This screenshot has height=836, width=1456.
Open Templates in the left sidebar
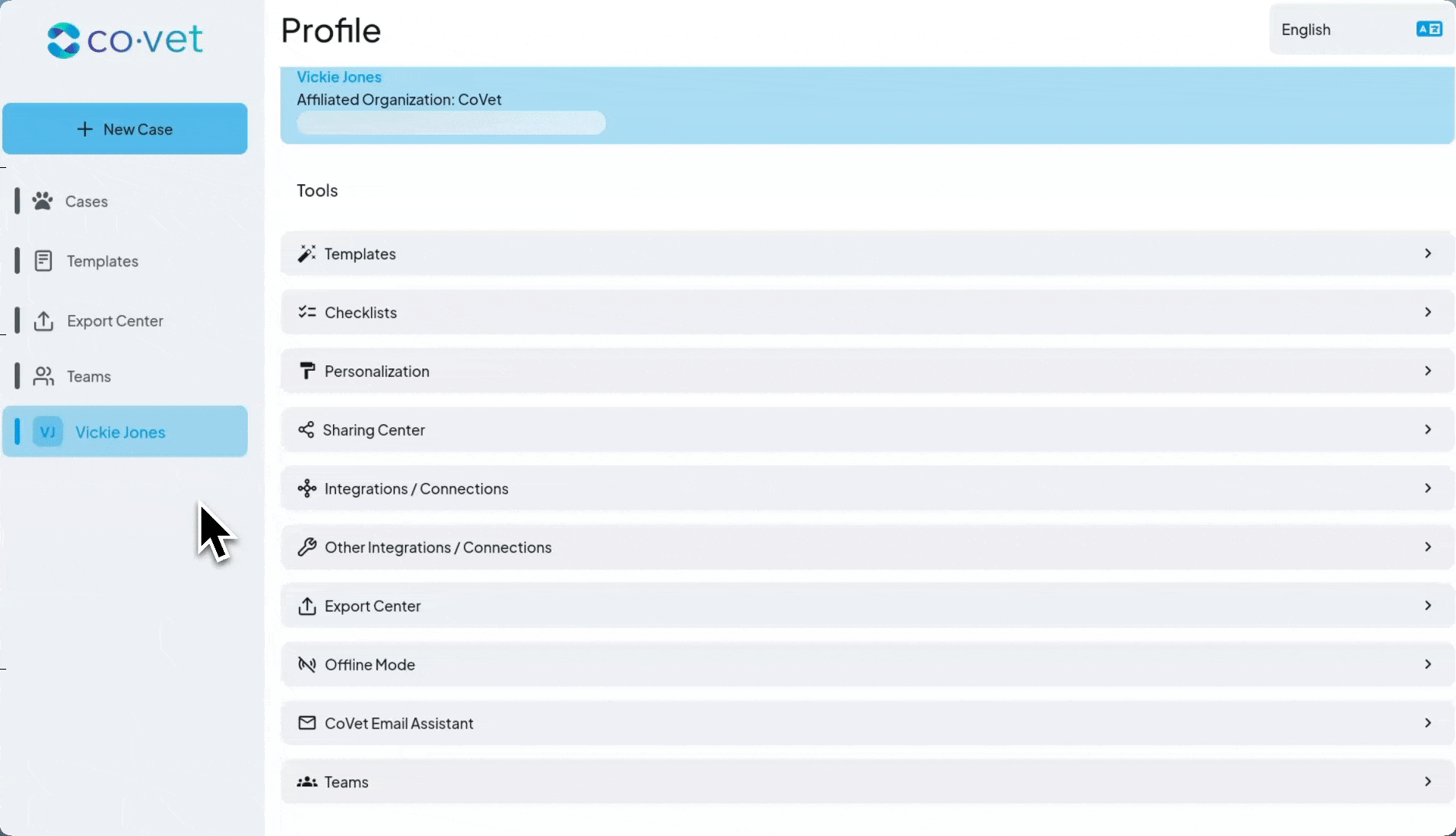click(x=102, y=262)
